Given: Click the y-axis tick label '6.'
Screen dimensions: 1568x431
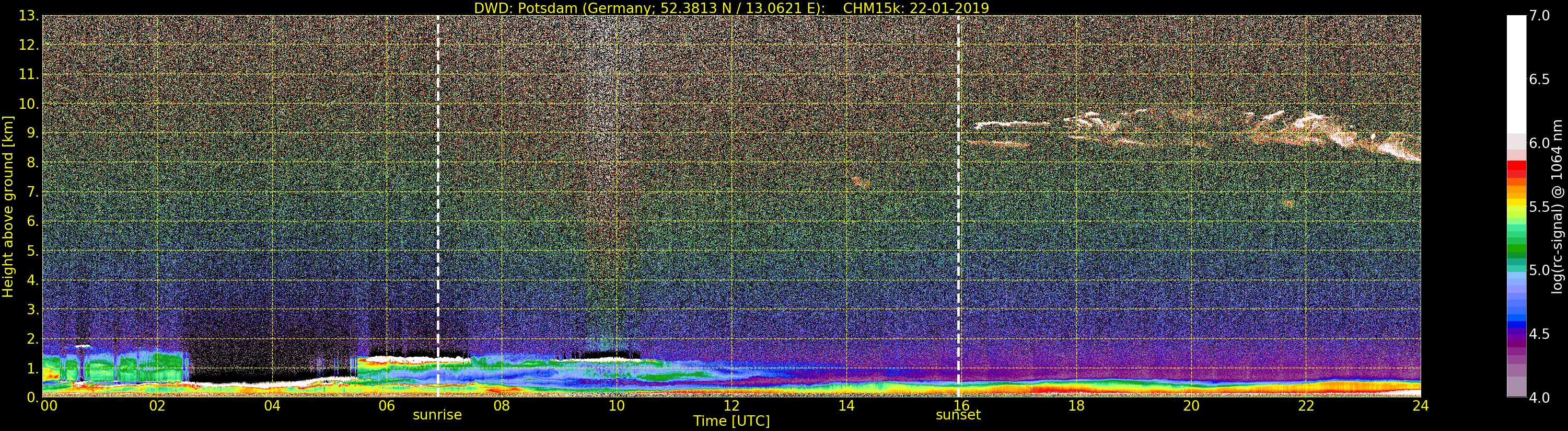Looking at the screenshot, I should click(32, 221).
